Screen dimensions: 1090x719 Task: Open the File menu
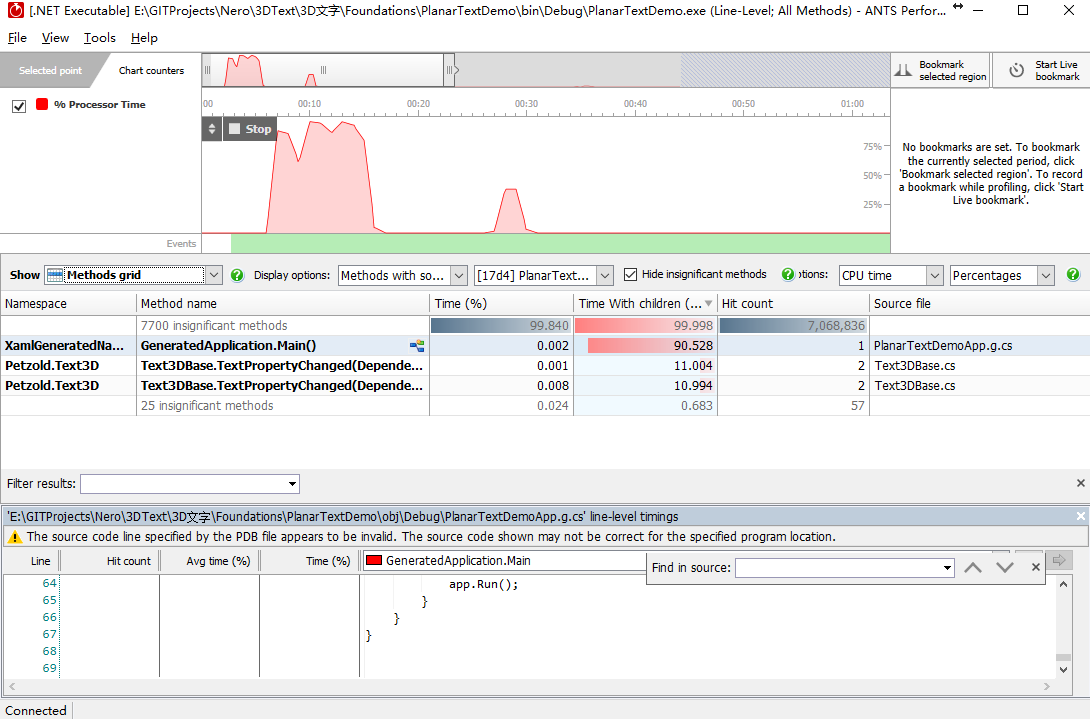[17, 38]
